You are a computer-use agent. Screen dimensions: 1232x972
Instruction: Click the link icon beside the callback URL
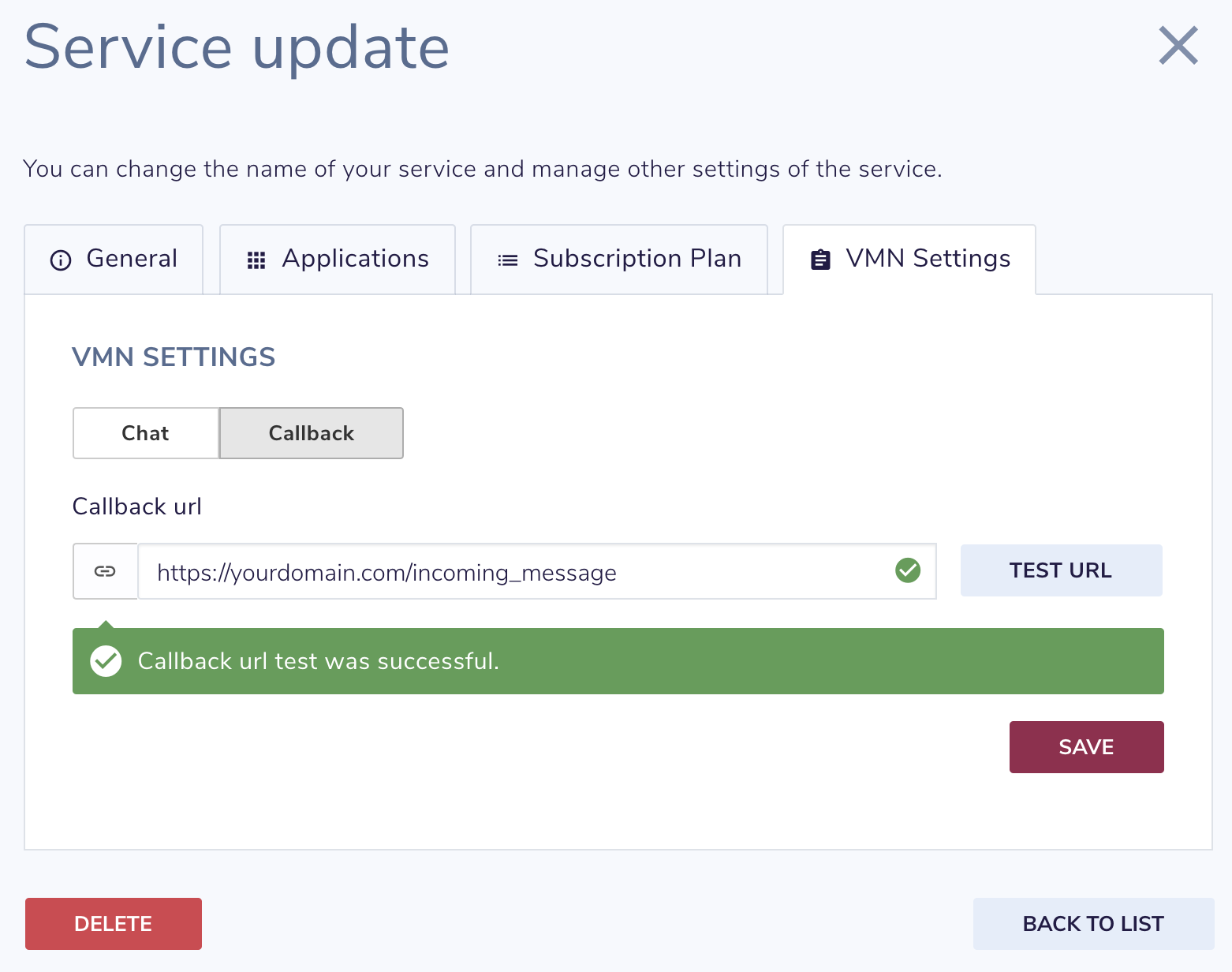[x=105, y=570]
